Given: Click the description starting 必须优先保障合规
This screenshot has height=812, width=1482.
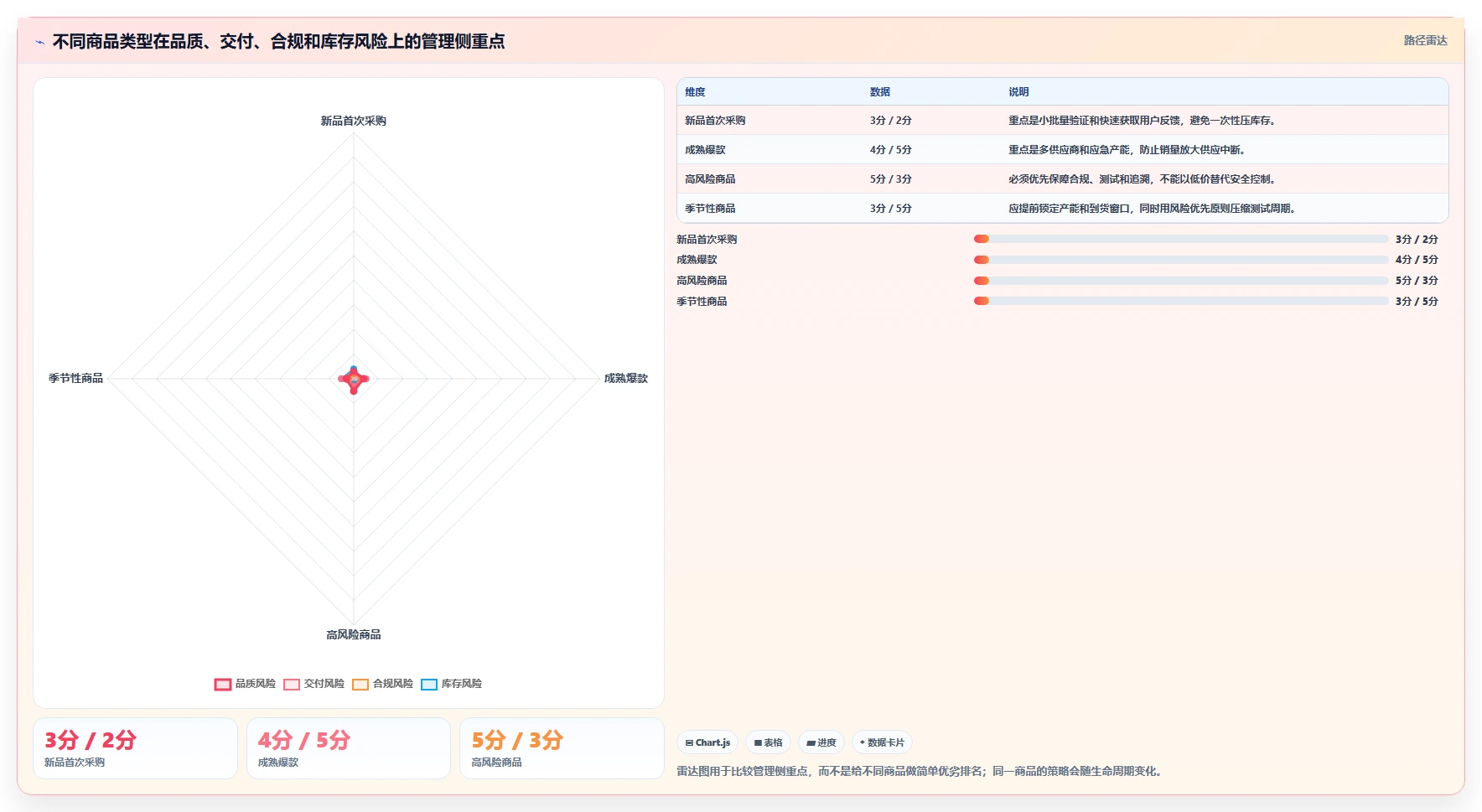Looking at the screenshot, I should 1143,179.
